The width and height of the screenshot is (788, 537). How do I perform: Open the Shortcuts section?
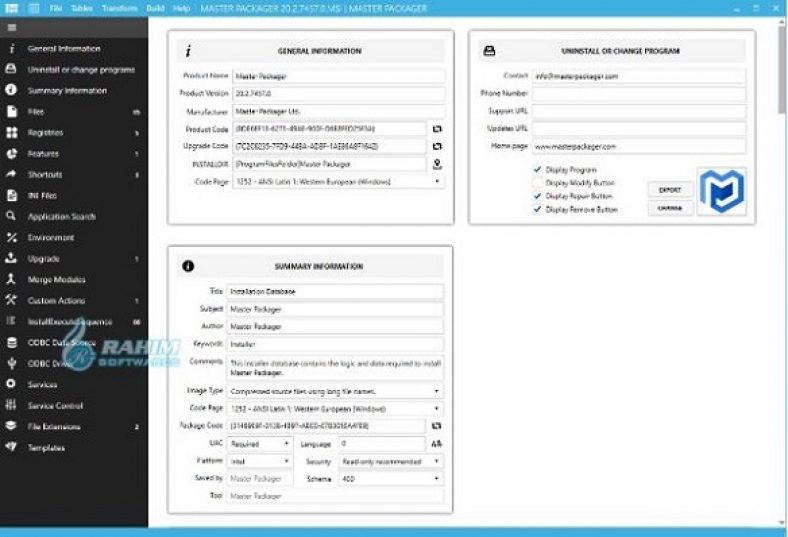pyautogui.click(x=74, y=174)
